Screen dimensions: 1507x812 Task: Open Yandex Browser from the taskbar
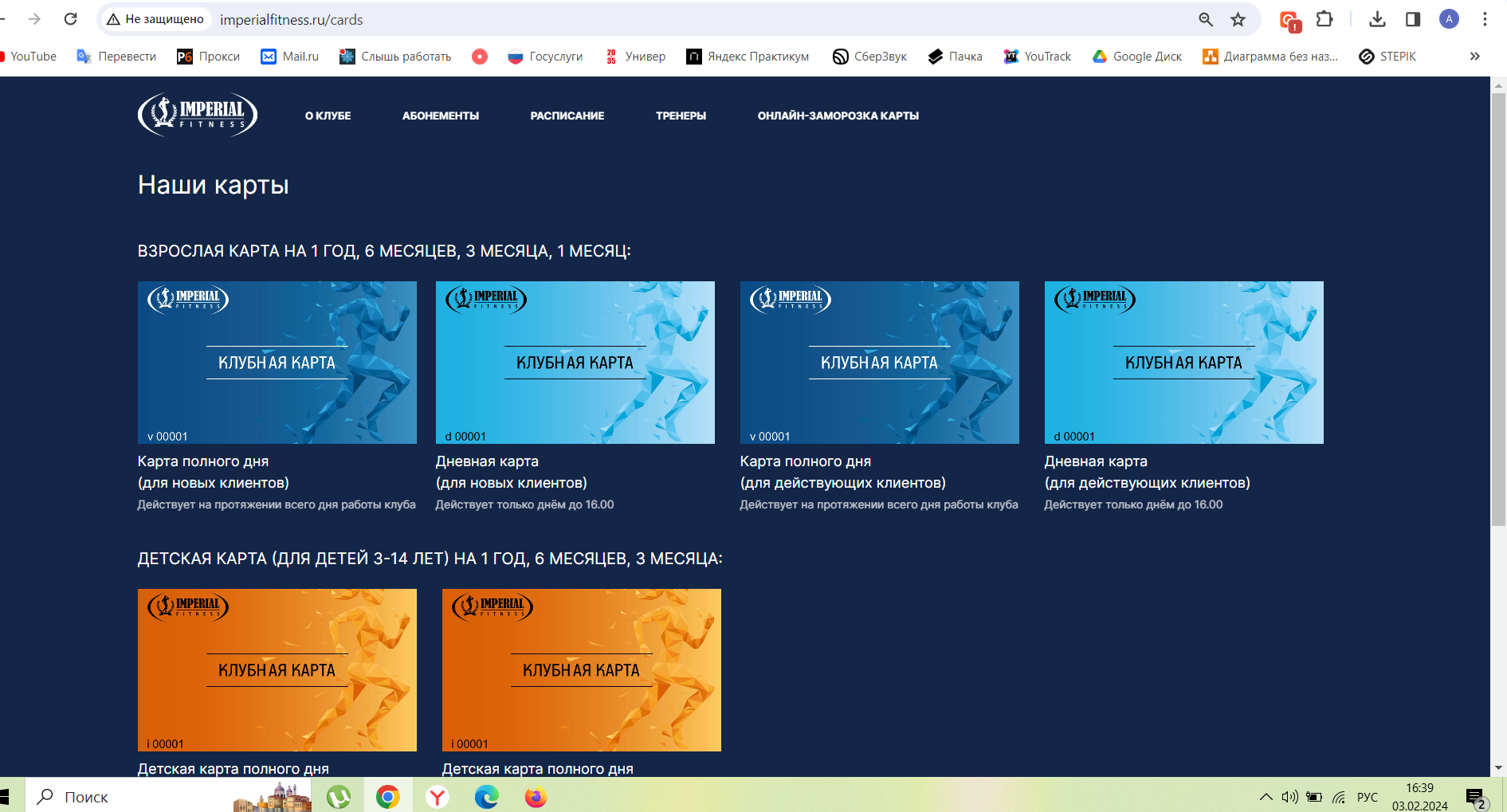tap(438, 796)
